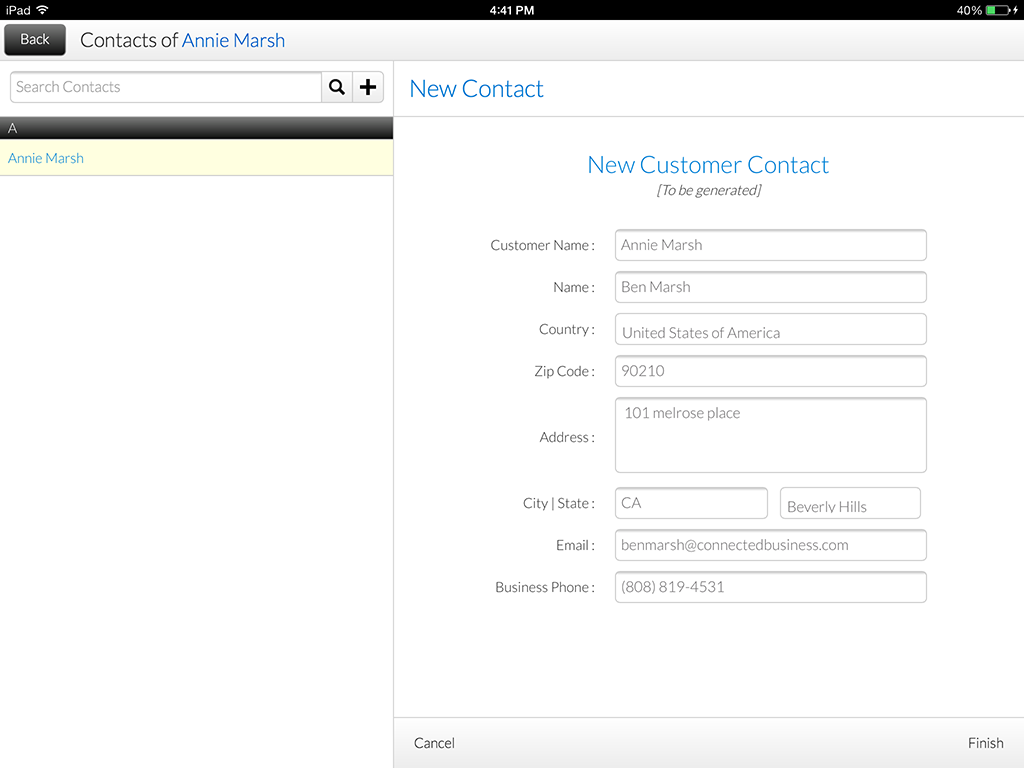The width and height of the screenshot is (1024, 768).
Task: Focus the Search Contacts field
Action: click(166, 87)
